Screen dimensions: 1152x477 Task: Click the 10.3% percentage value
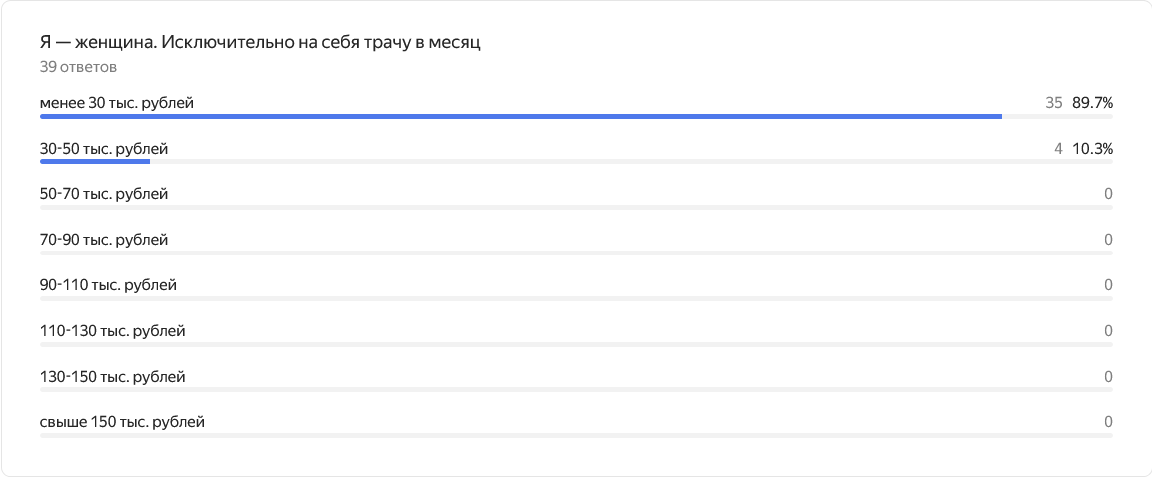click(1093, 149)
